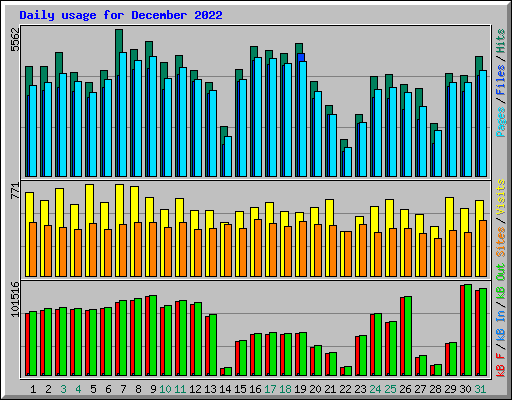Click the chart title 'Daily usage for December 2022'
This screenshot has width=512, height=400.
coord(121,15)
